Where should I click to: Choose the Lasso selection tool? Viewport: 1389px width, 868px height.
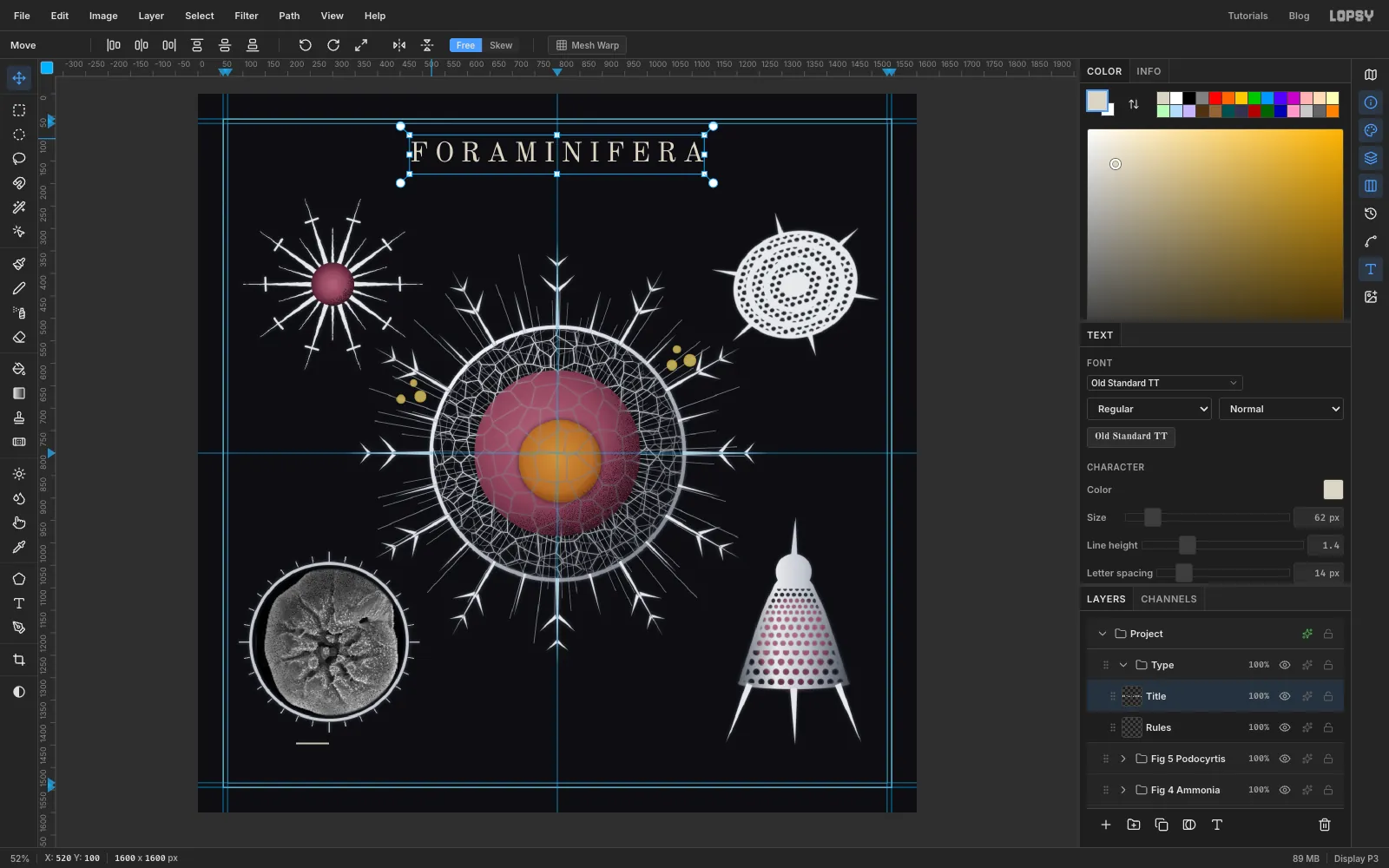[x=19, y=159]
